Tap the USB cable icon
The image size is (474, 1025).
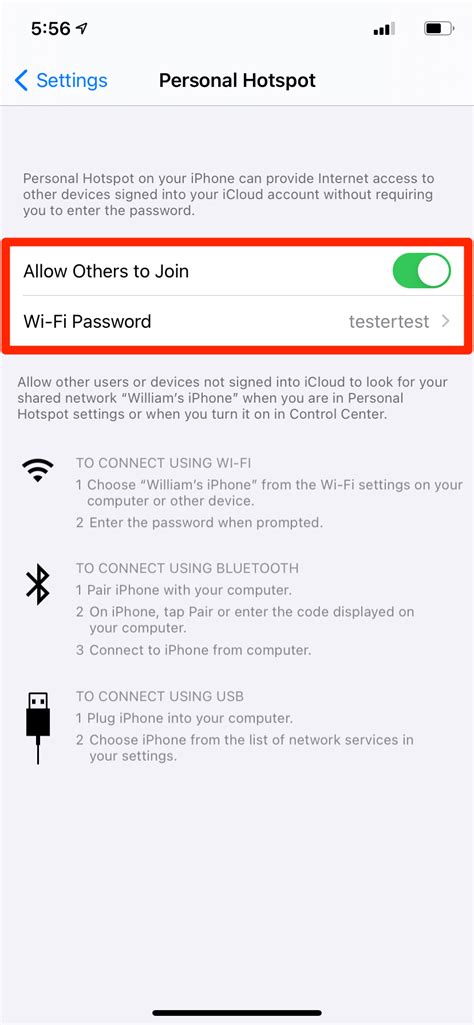coord(38,727)
